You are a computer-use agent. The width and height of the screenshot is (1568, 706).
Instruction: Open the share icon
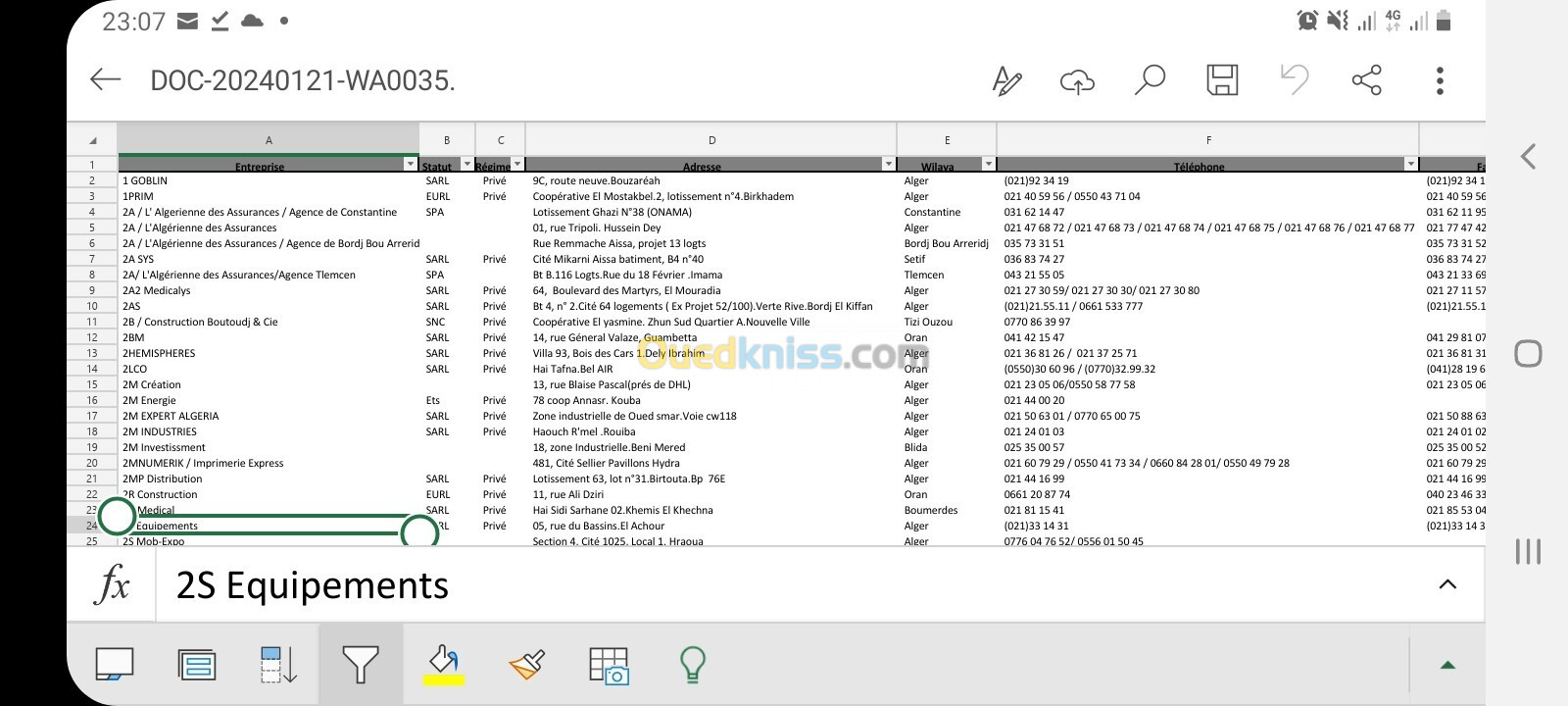point(1366,79)
